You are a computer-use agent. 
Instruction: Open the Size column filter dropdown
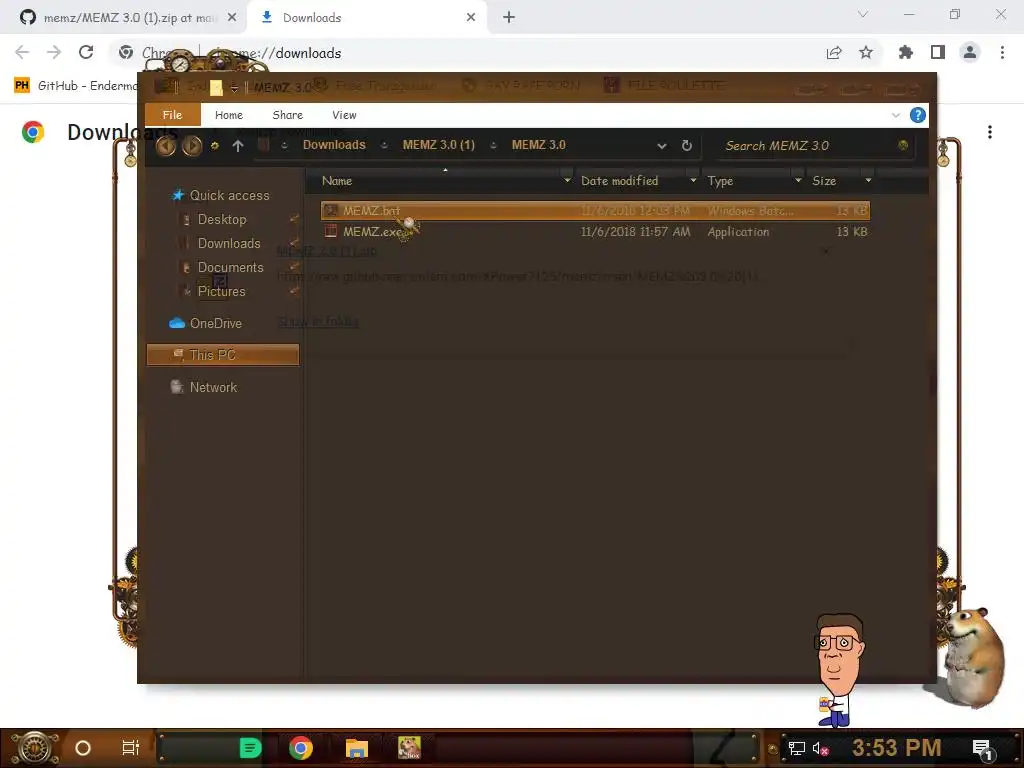click(x=868, y=180)
